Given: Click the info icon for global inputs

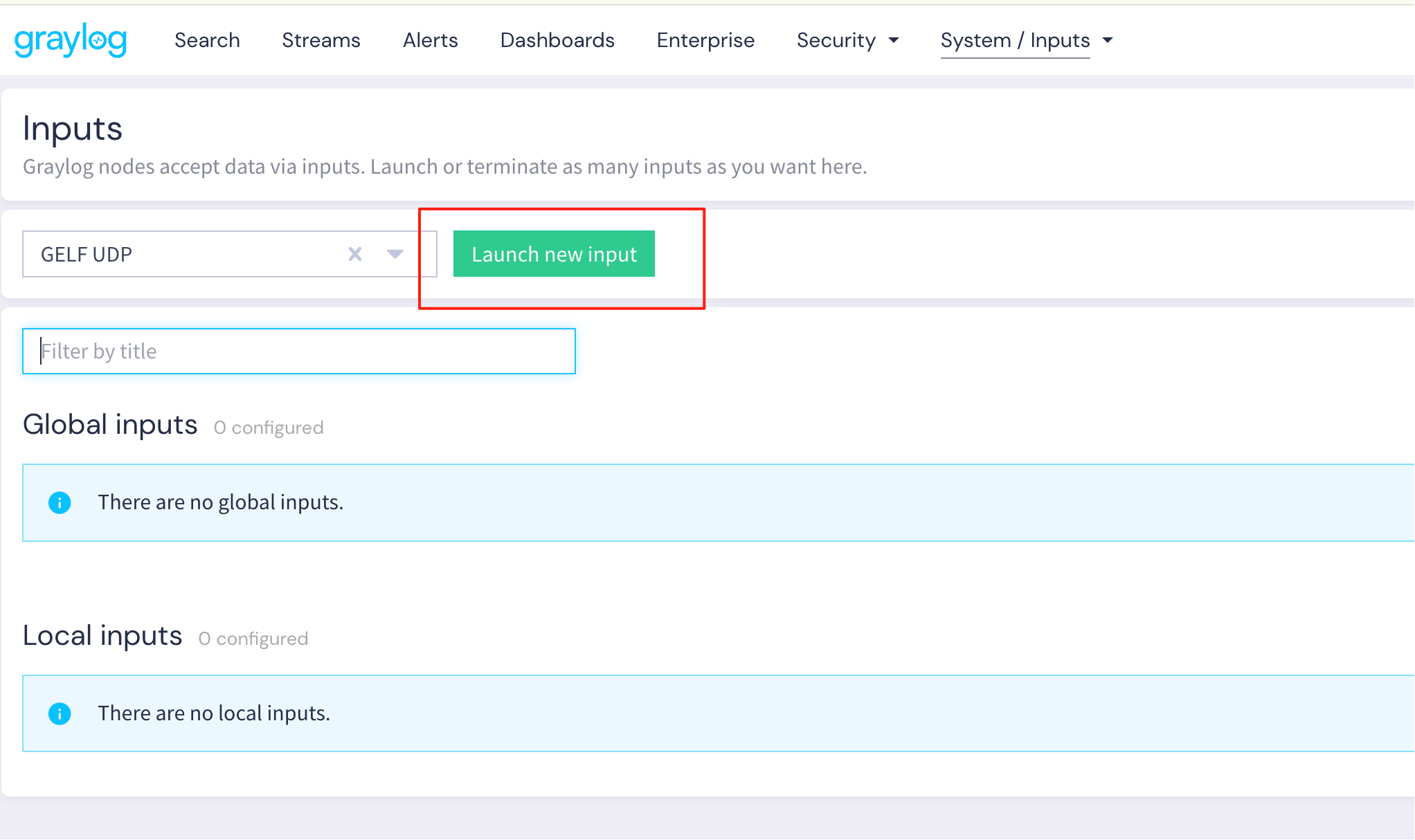Looking at the screenshot, I should pyautogui.click(x=60, y=502).
